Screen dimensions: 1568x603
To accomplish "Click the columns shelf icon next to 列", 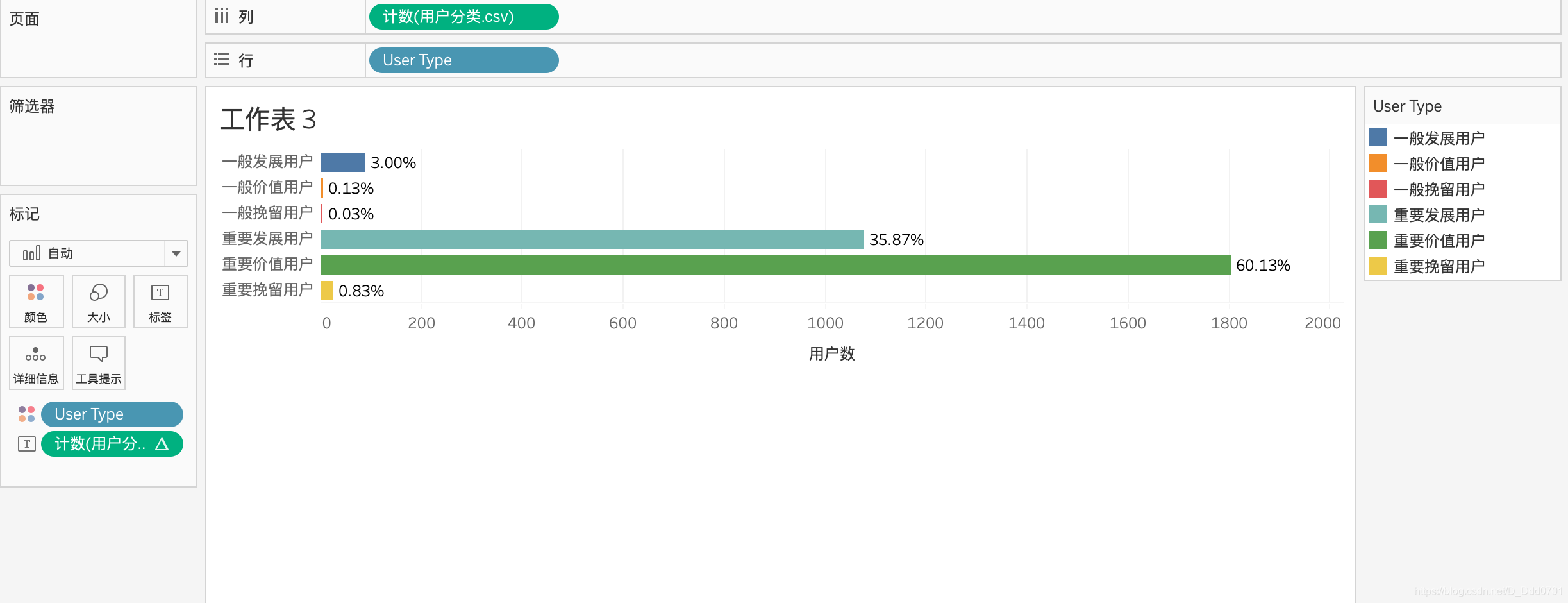I will coord(222,16).
